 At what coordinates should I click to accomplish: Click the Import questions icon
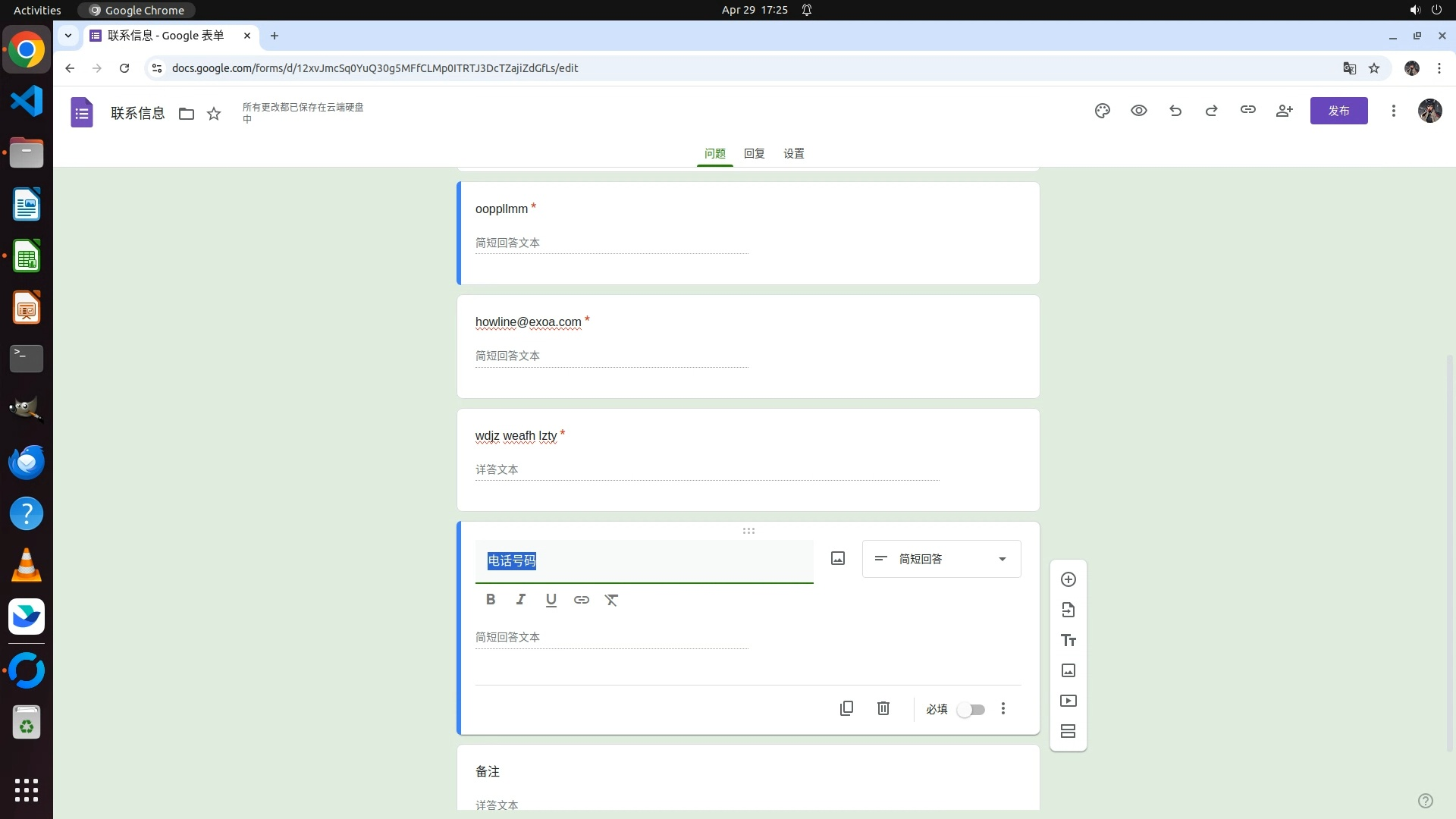coord(1068,610)
